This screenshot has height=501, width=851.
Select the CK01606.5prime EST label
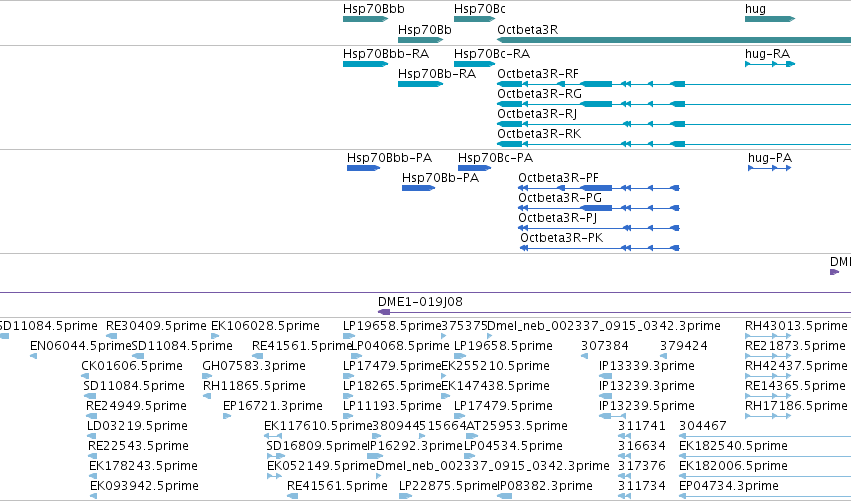click(132, 366)
